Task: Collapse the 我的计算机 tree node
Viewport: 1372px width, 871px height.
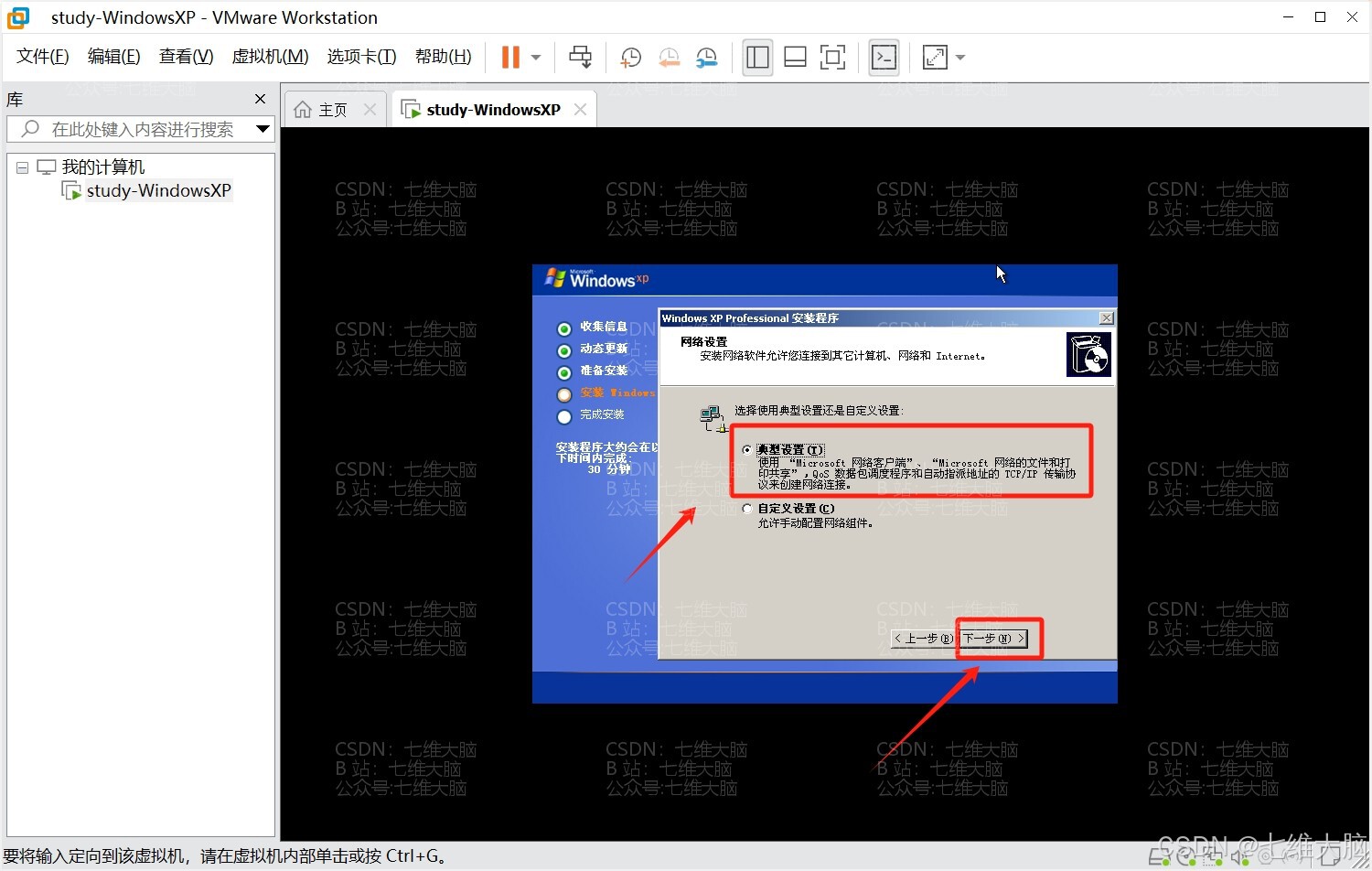Action: coord(22,167)
